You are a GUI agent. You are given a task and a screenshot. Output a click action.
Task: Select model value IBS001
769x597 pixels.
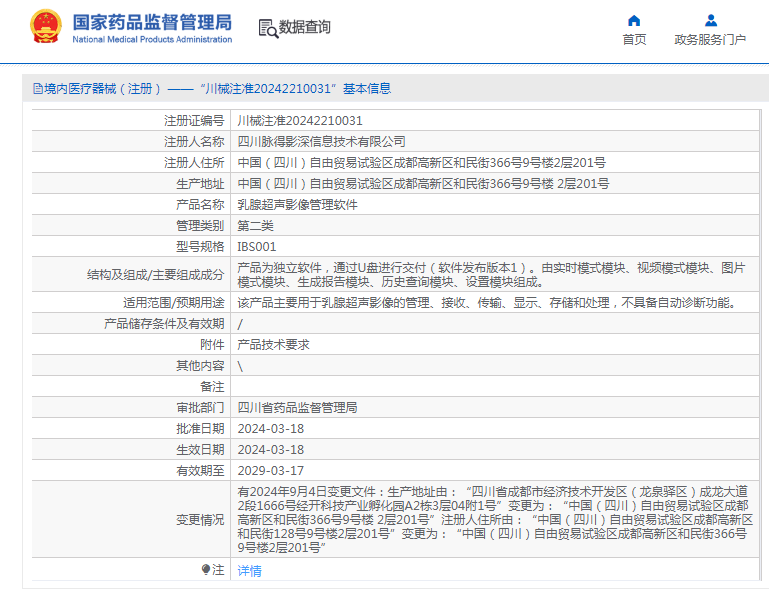pos(256,247)
